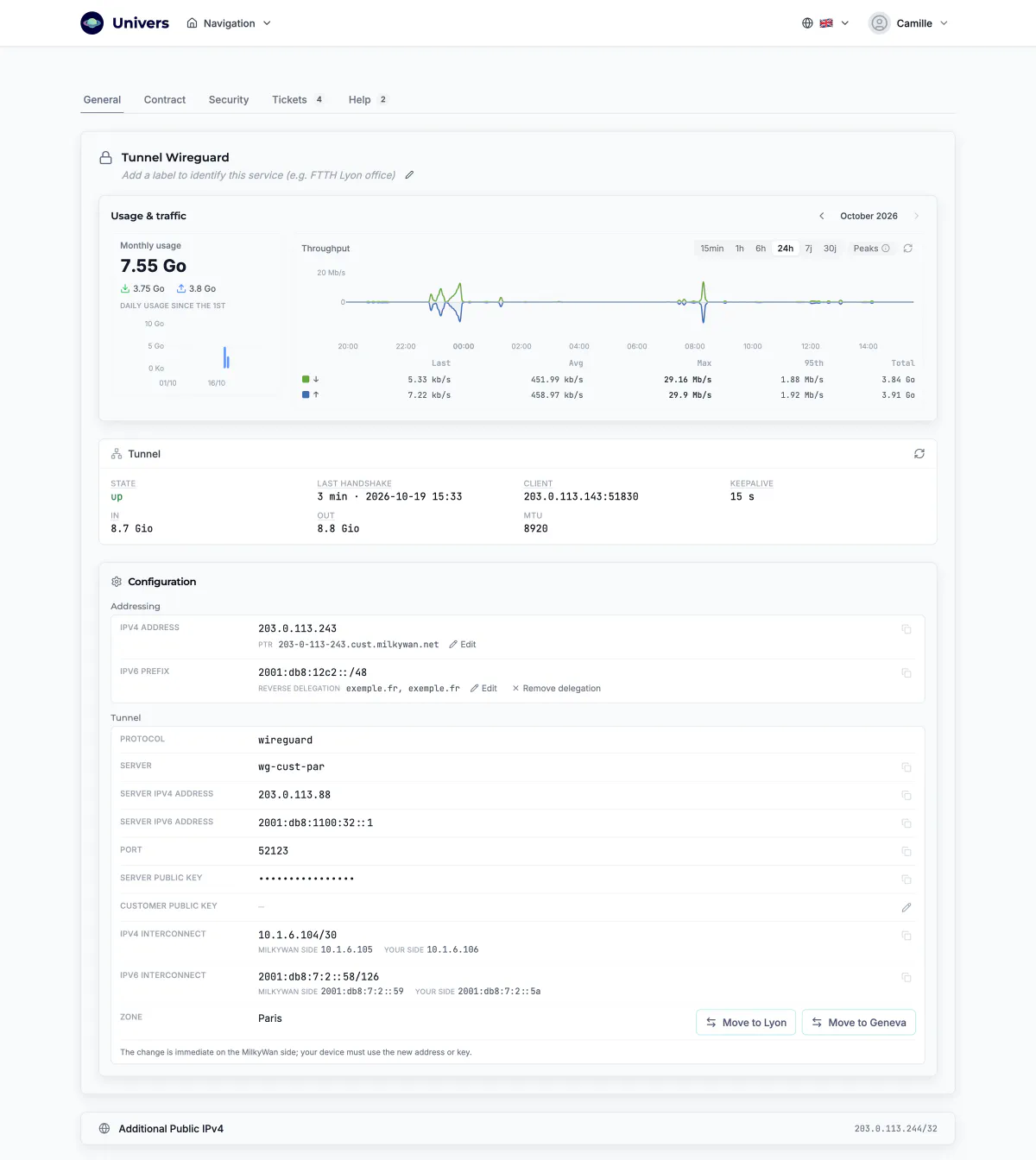Expand the Additional Public IPv4 section

point(518,1129)
